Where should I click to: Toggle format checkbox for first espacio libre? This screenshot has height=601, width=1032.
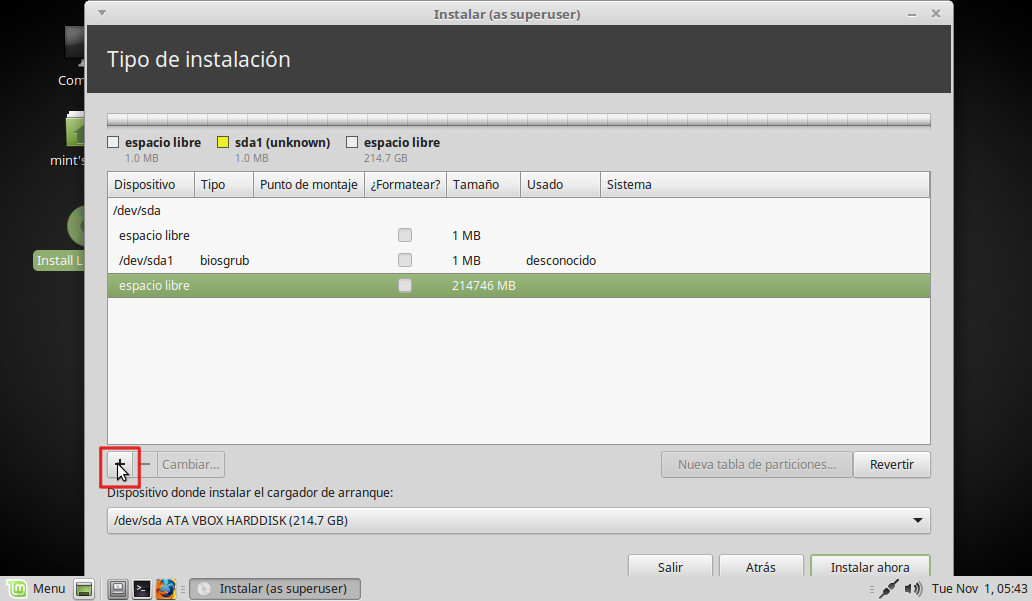point(405,235)
